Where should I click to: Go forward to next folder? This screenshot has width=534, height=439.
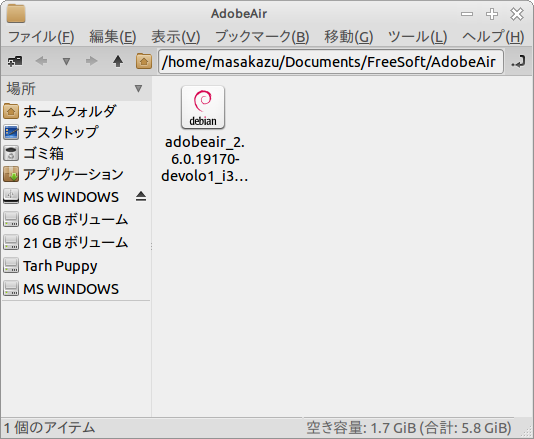pos(91,62)
